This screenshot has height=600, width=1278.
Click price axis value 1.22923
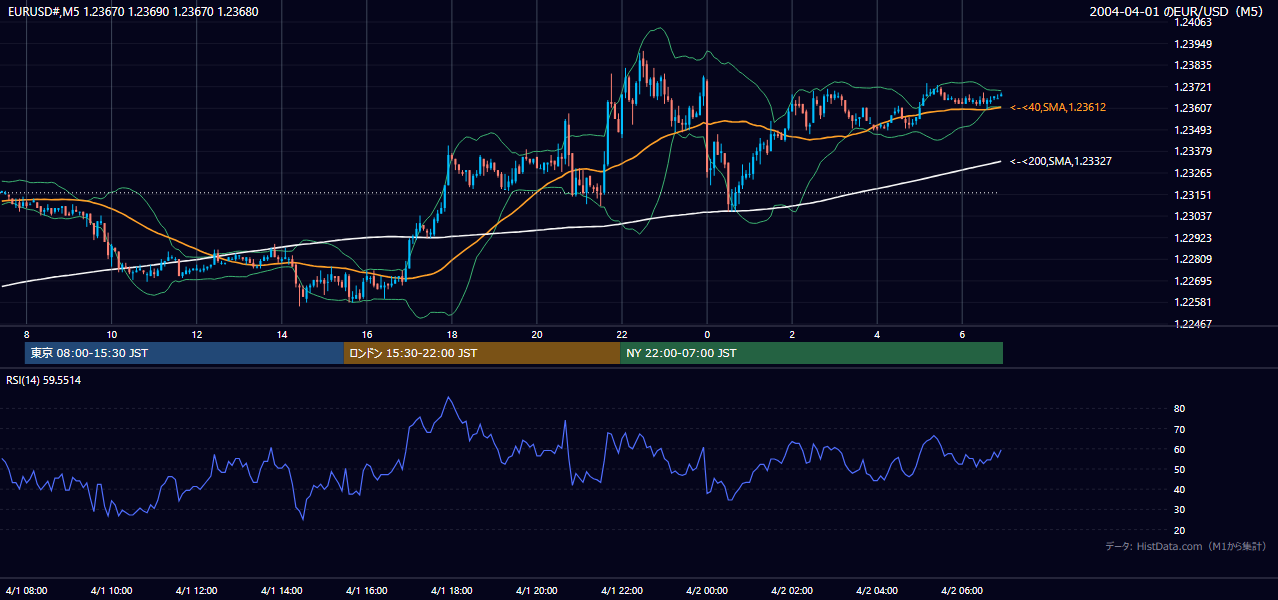[x=1192, y=238]
